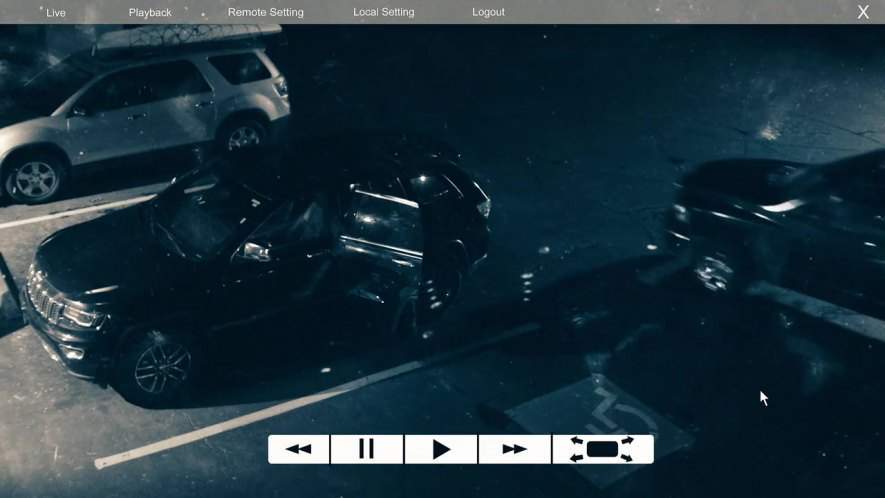Screen dimensions: 885x498
Task: Open Remote Setting
Action: 265,13
